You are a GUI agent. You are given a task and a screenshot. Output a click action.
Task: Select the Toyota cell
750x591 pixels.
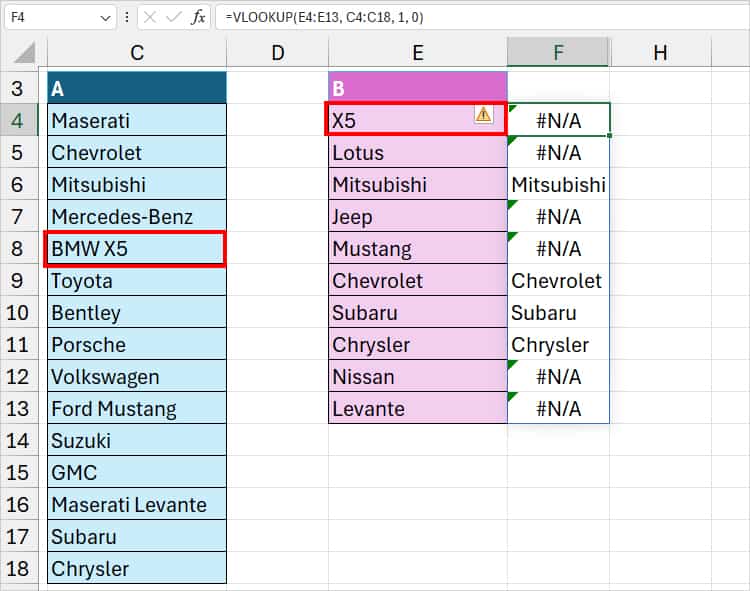[137, 280]
